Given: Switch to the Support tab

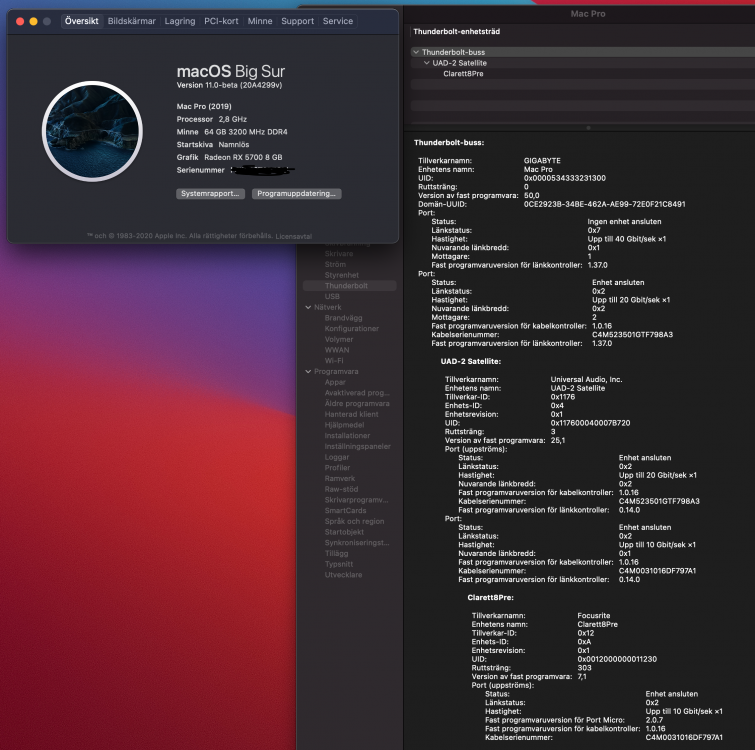Looking at the screenshot, I should coord(298,21).
